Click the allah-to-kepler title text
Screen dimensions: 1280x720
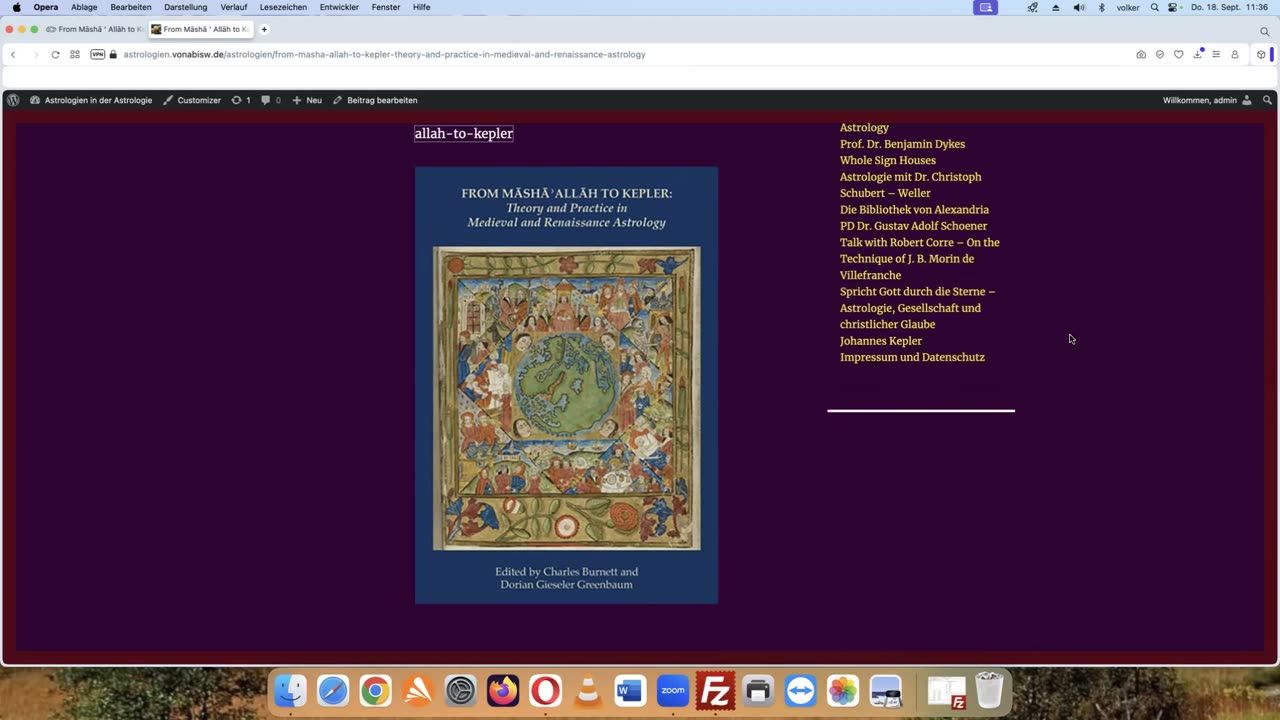[464, 133]
